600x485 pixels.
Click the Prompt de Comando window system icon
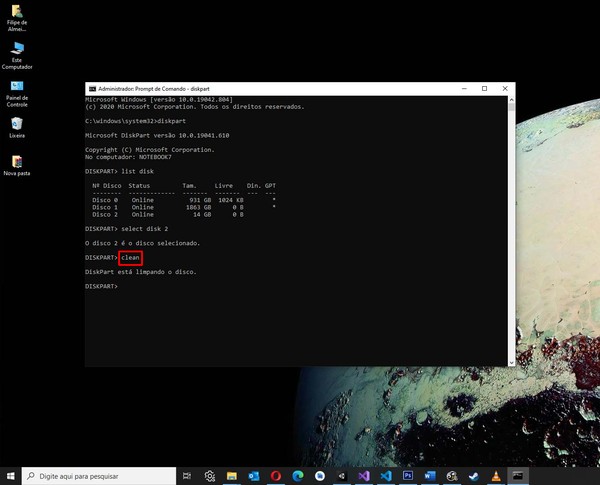coord(92,88)
